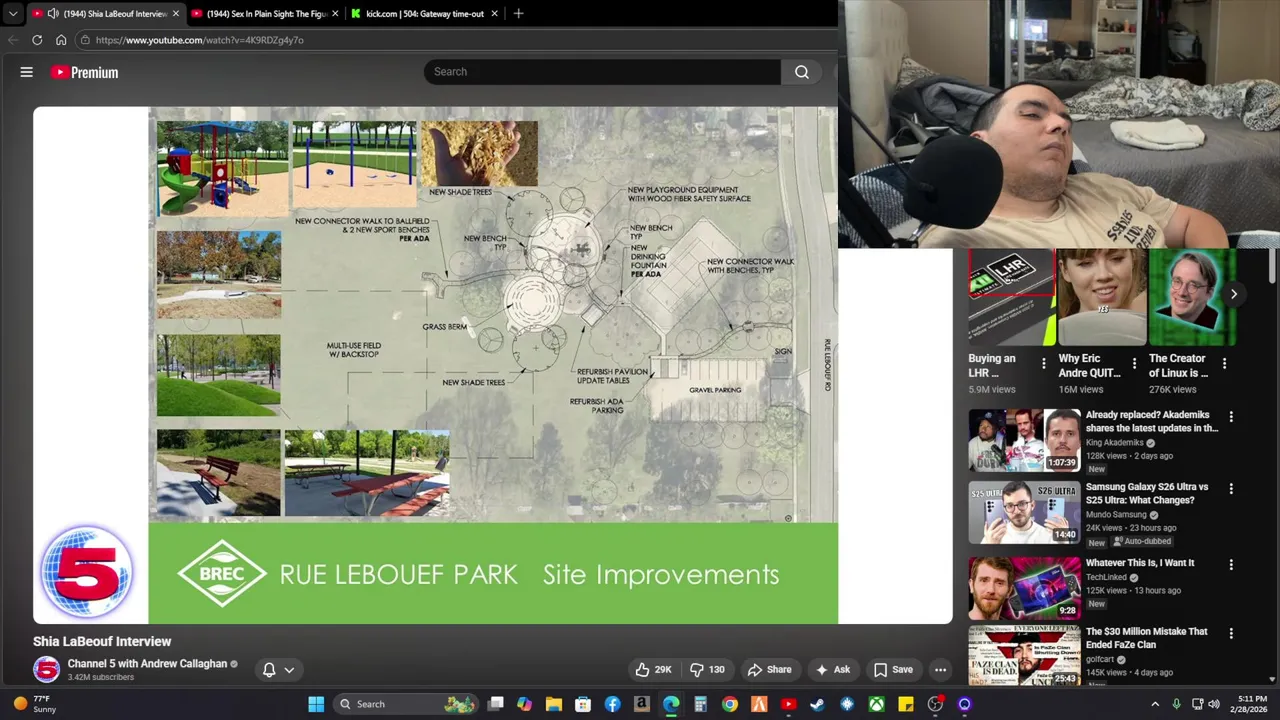Click the YouTube Premium logo
Viewport: 1280px width, 720px height.
(85, 72)
